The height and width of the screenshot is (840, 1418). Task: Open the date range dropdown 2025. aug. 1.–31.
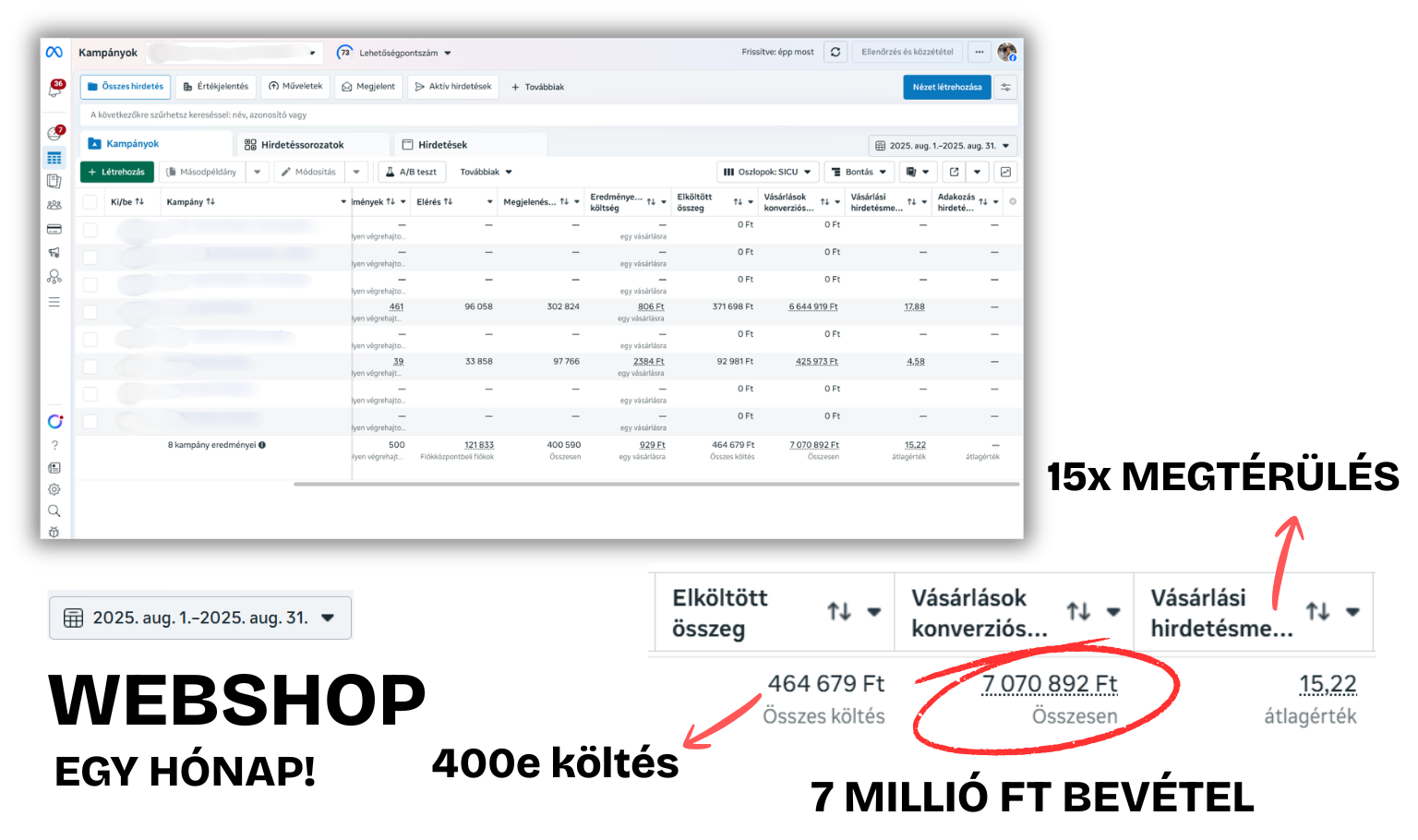(x=943, y=146)
